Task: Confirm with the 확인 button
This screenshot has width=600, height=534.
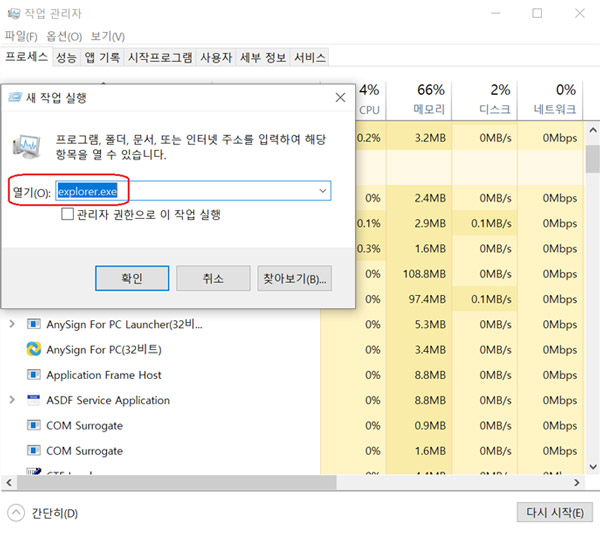Action: [x=132, y=278]
